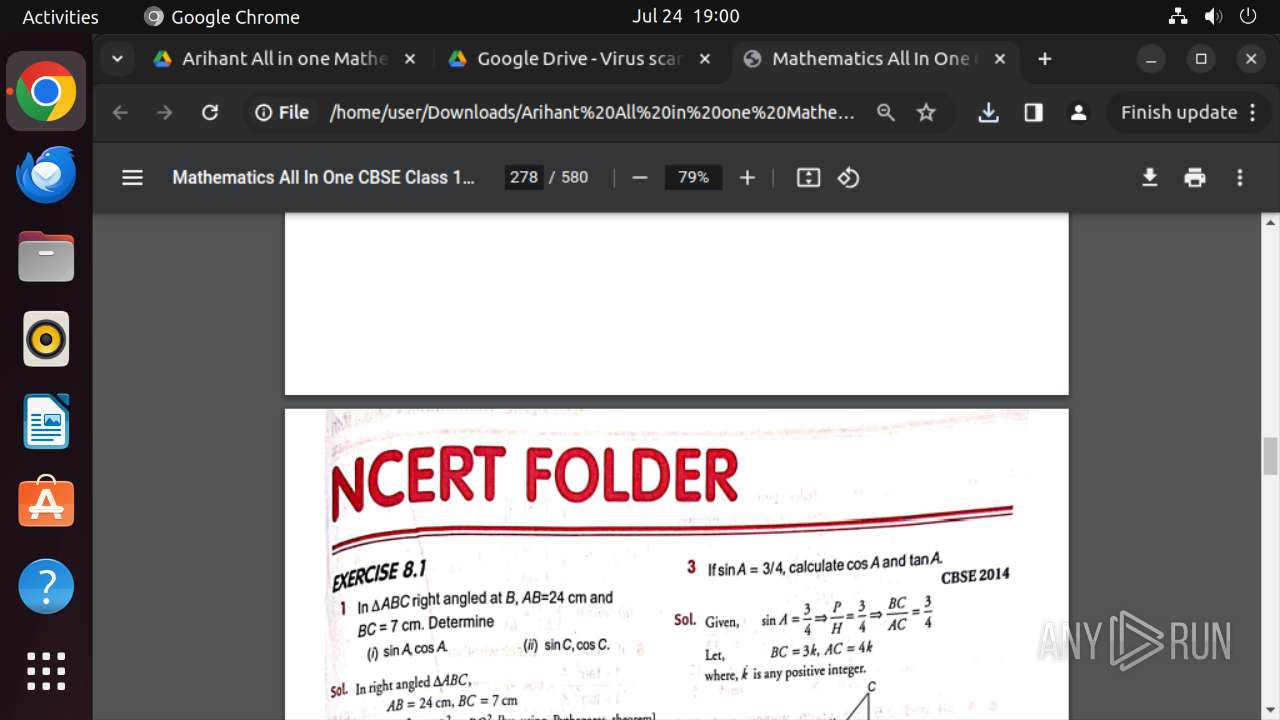Bookmark this tab with star icon
This screenshot has width=1280, height=720.
(926, 113)
